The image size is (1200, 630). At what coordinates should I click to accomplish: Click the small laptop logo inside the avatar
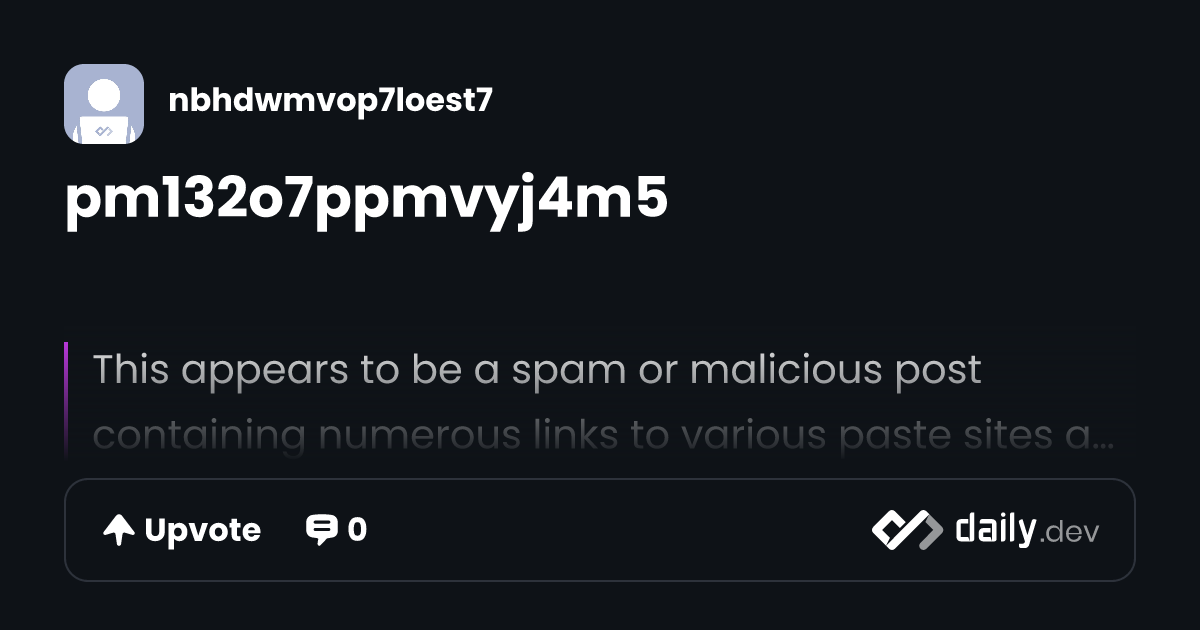[104, 131]
